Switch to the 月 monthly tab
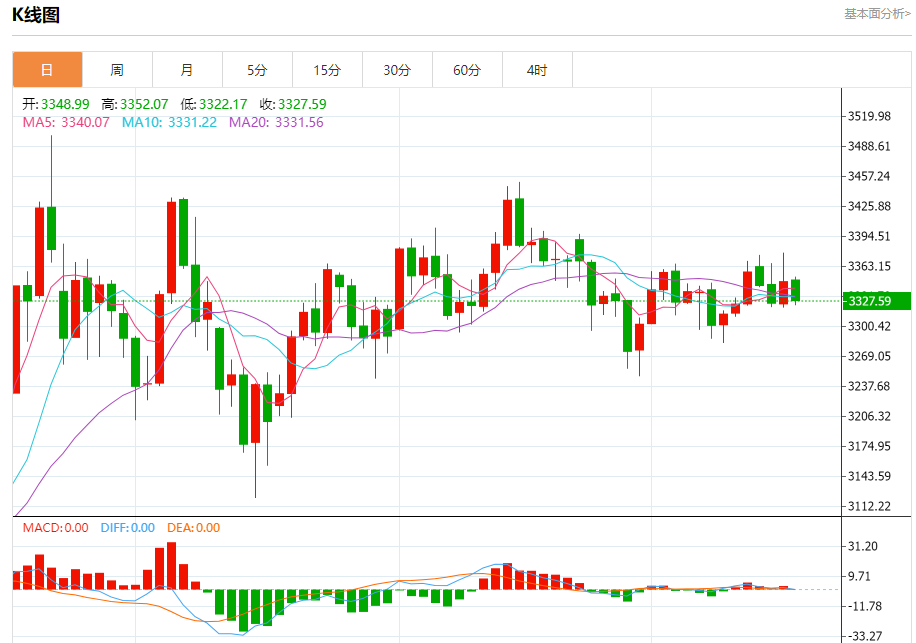Viewport: 916px width, 643px height. pos(188,70)
